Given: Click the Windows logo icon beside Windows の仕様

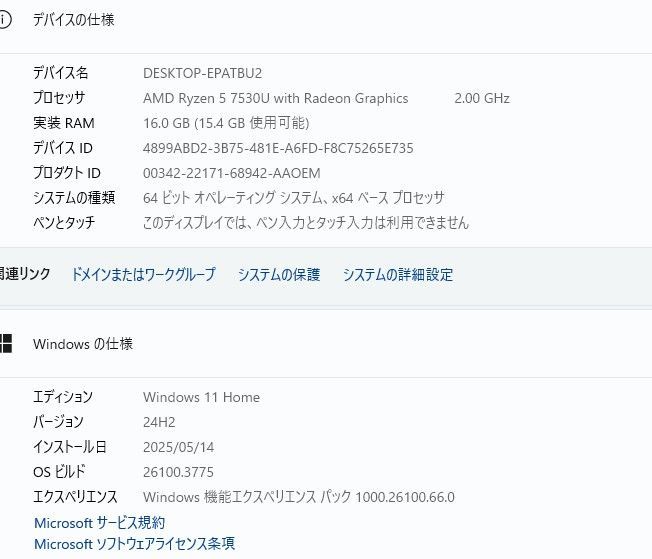Looking at the screenshot, I should point(6,344).
